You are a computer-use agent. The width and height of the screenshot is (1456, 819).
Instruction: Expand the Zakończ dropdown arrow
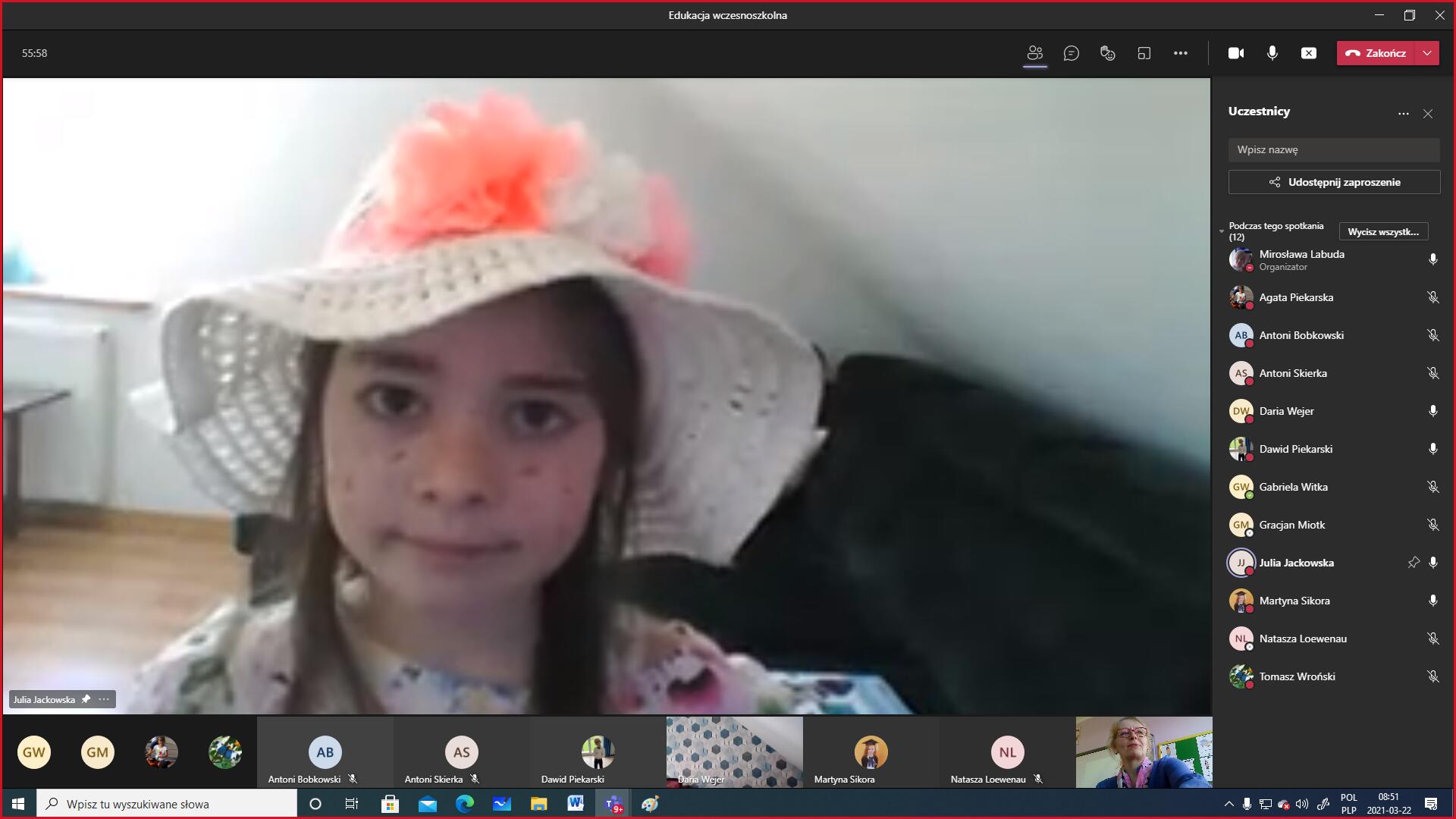click(x=1427, y=53)
